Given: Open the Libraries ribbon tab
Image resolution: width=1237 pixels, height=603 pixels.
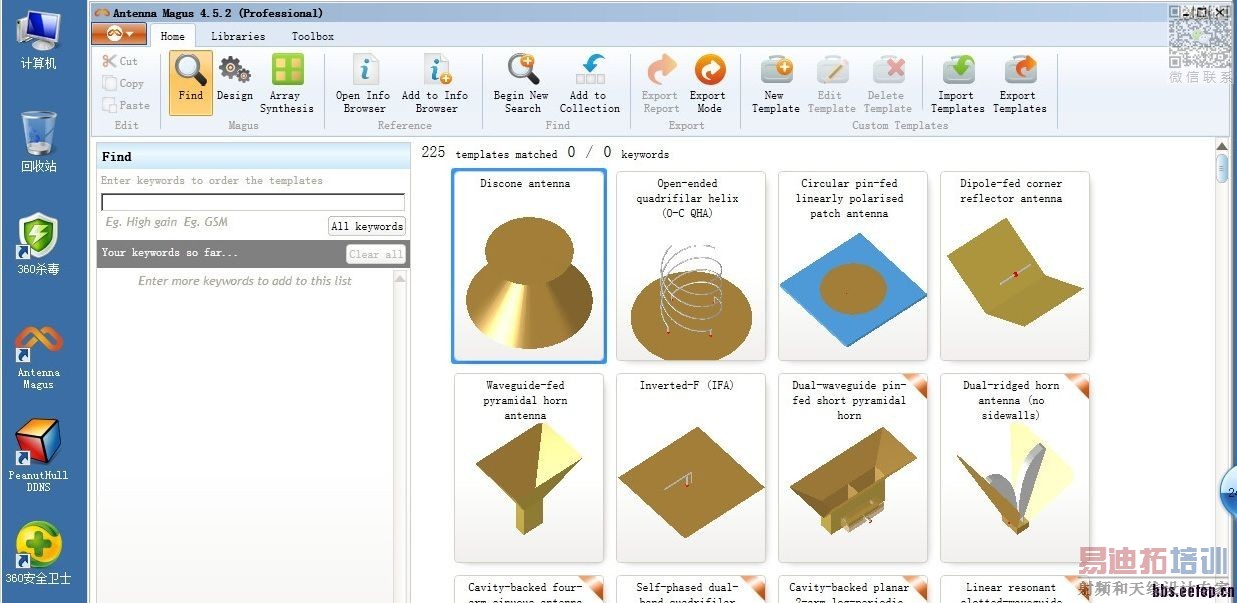Looking at the screenshot, I should [238, 36].
